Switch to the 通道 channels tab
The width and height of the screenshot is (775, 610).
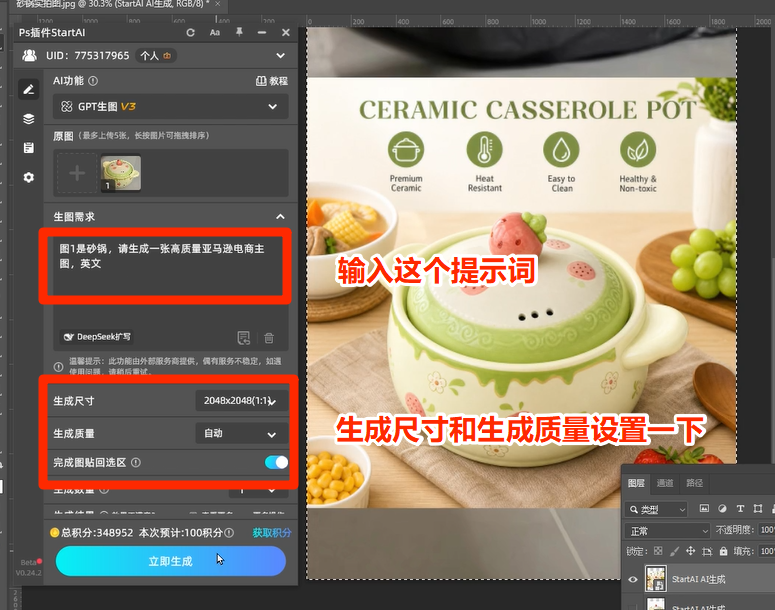(665, 483)
